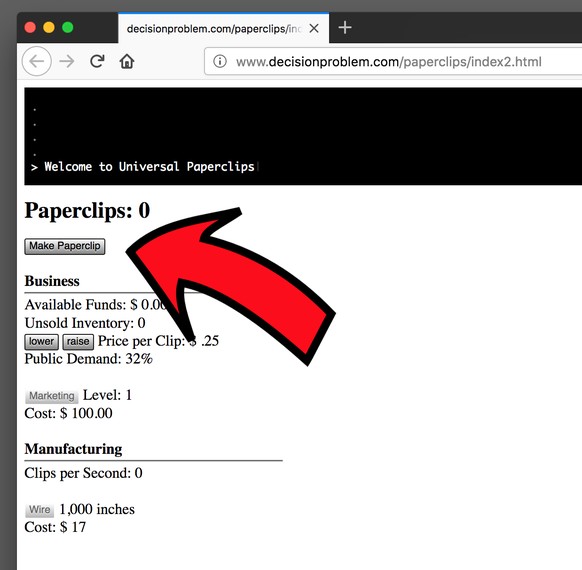The height and width of the screenshot is (570, 582).
Task: Buy more Wire
Action: tap(39, 510)
